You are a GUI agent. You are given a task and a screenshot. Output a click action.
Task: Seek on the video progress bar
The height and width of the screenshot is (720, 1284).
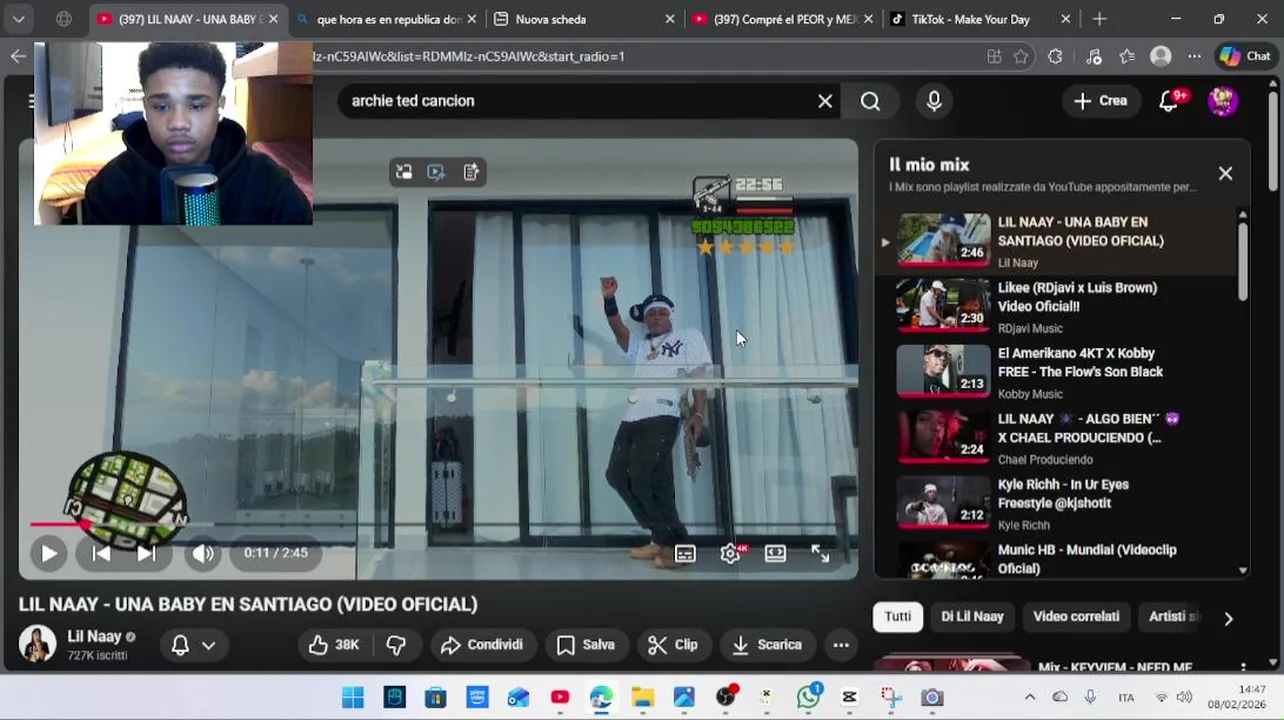tap(438, 524)
